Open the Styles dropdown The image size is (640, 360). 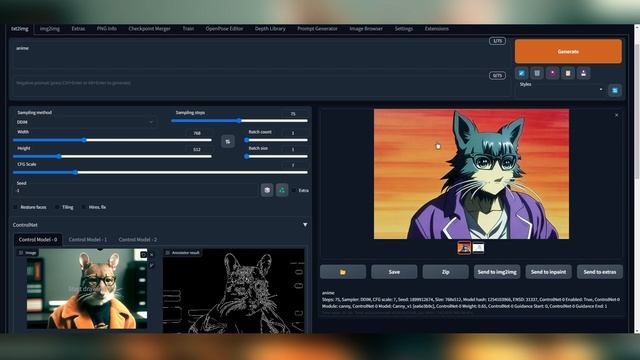561,90
